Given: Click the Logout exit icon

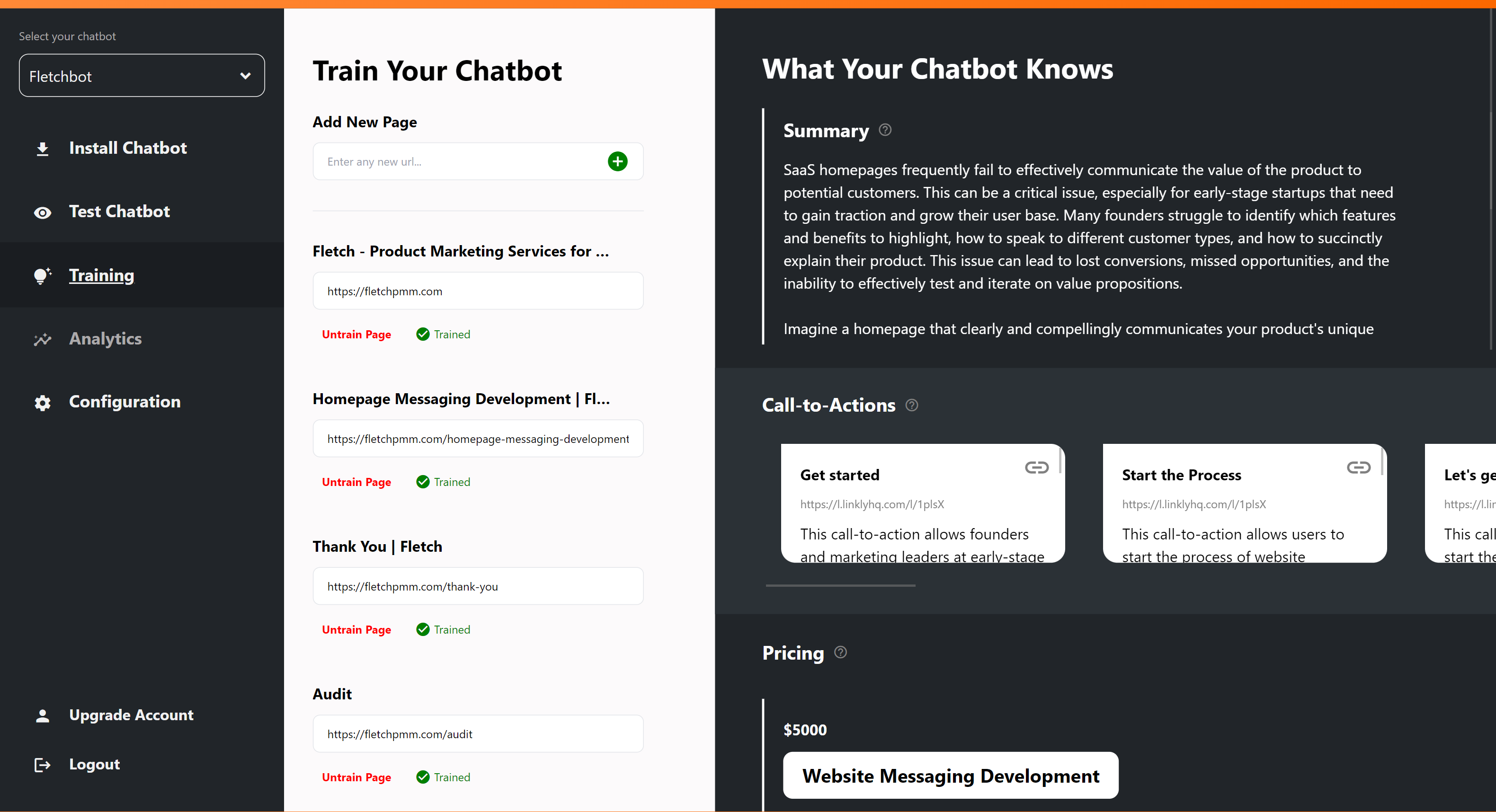Looking at the screenshot, I should (x=43, y=765).
